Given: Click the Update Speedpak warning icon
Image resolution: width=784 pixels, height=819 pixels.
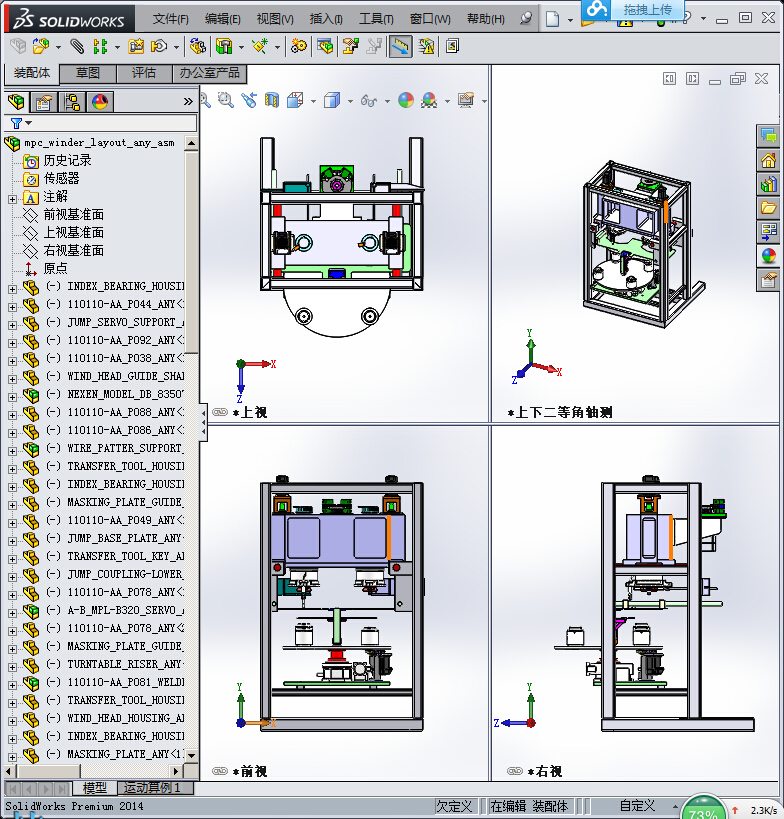Looking at the screenshot, I should pyautogui.click(x=426, y=46).
